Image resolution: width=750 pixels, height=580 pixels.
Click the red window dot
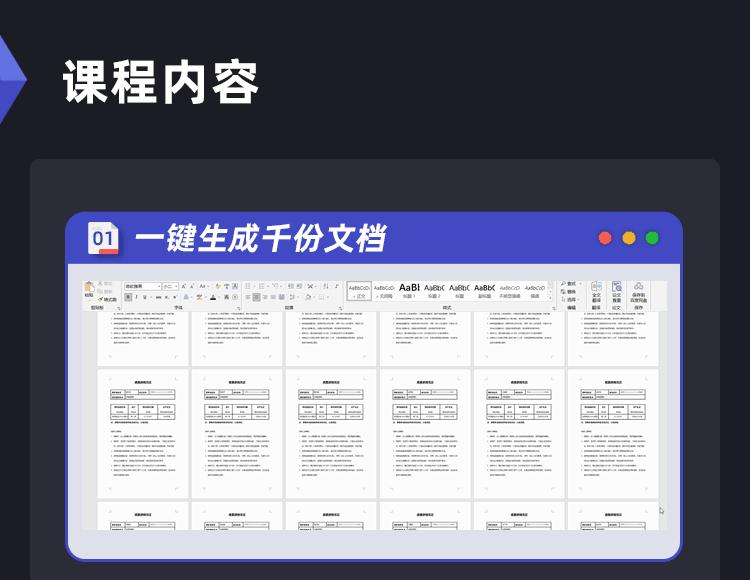[605, 238]
